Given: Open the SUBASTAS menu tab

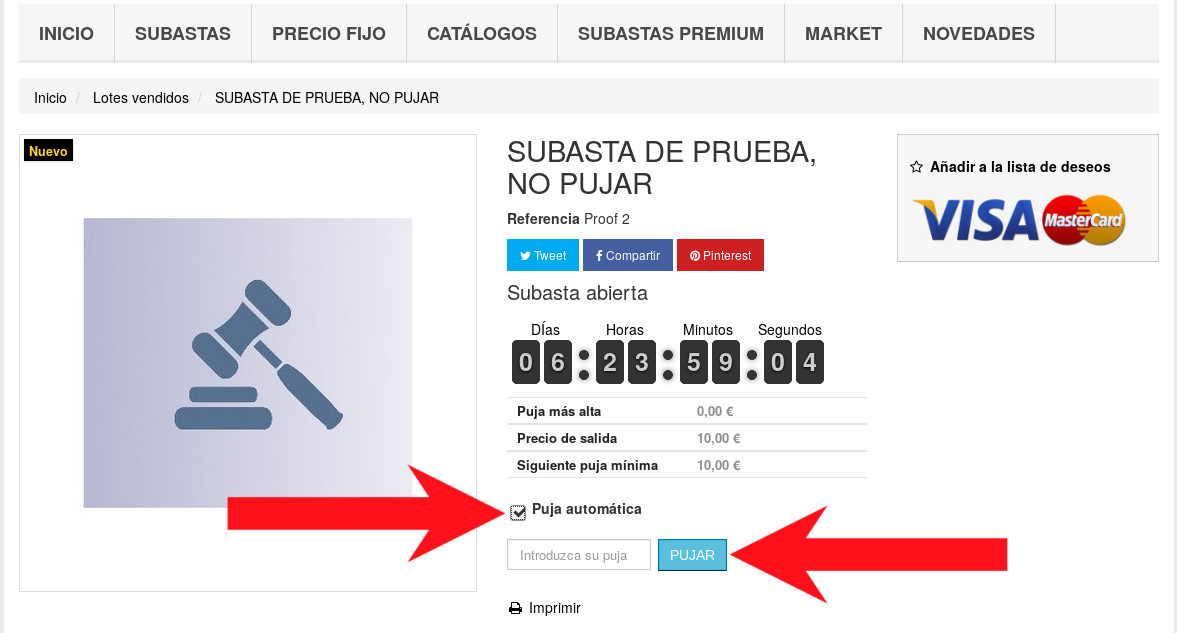Looking at the screenshot, I should 183,34.
